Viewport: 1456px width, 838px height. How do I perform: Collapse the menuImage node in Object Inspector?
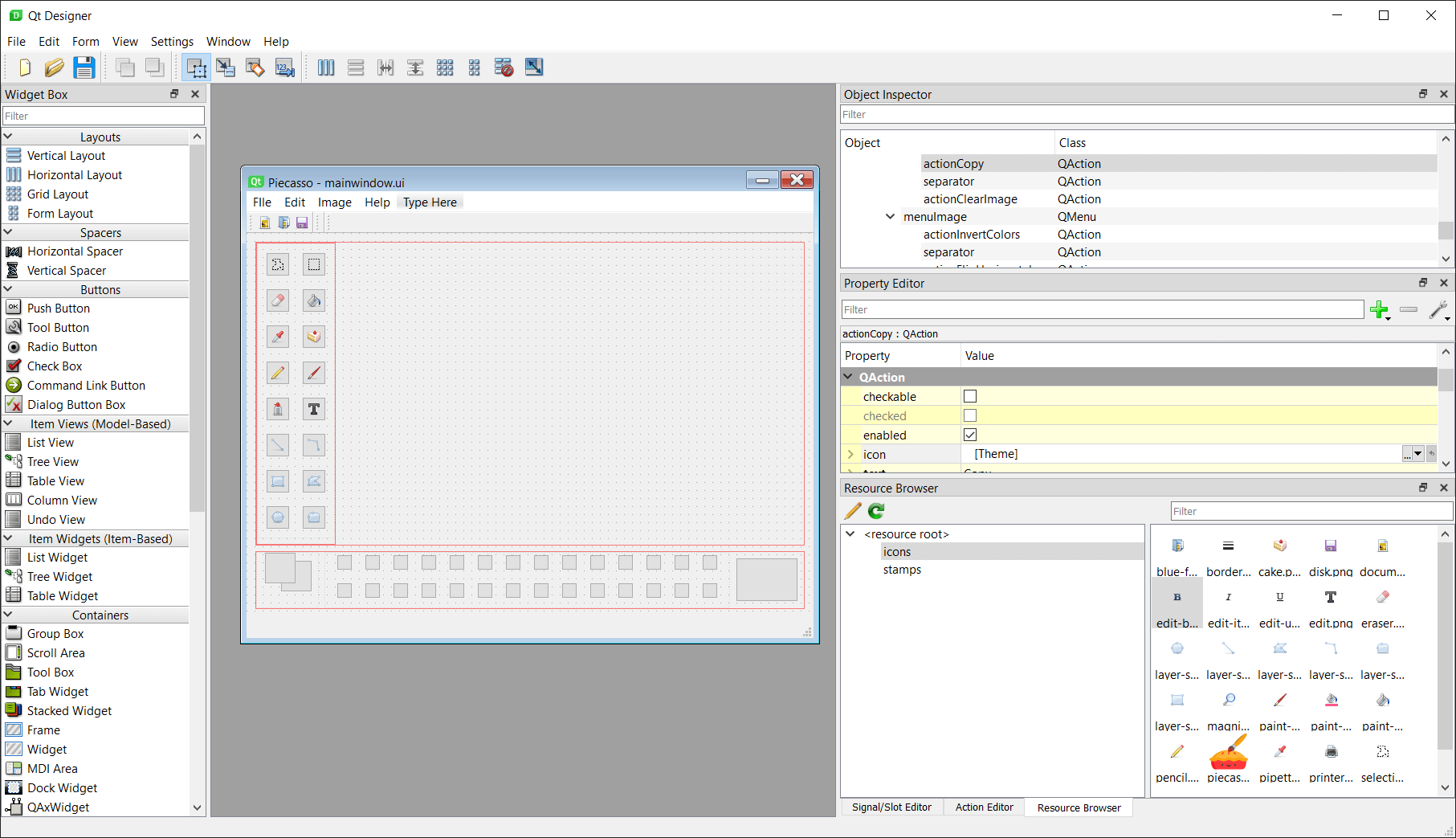pyautogui.click(x=890, y=216)
